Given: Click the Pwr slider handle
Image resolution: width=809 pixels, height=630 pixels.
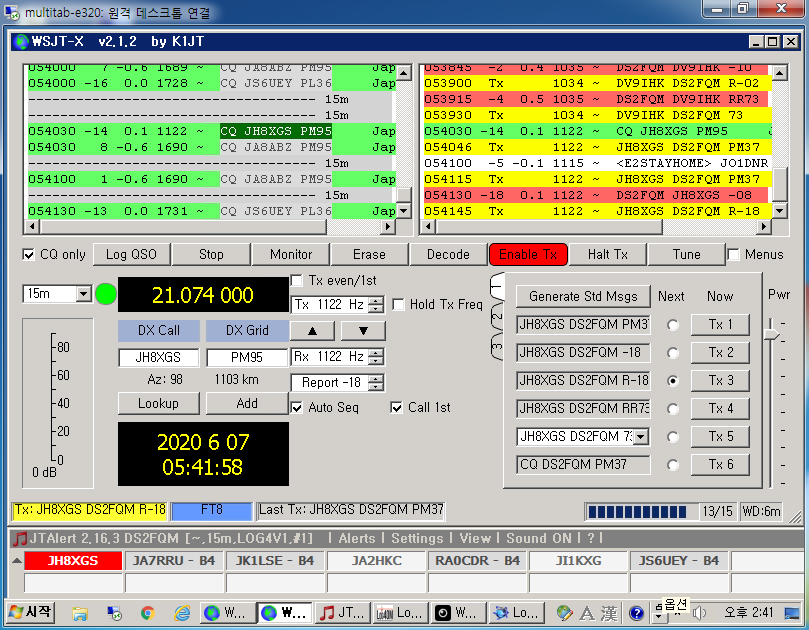Looking at the screenshot, I should point(771,334).
